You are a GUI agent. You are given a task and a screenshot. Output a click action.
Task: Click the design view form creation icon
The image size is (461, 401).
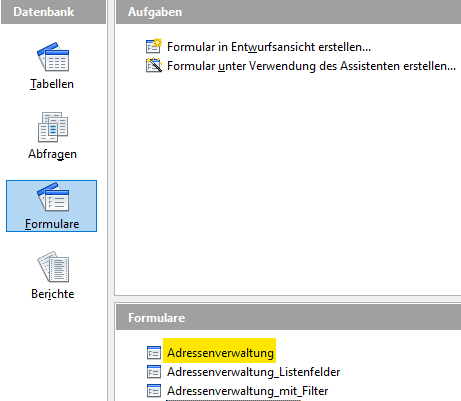[x=154, y=46]
